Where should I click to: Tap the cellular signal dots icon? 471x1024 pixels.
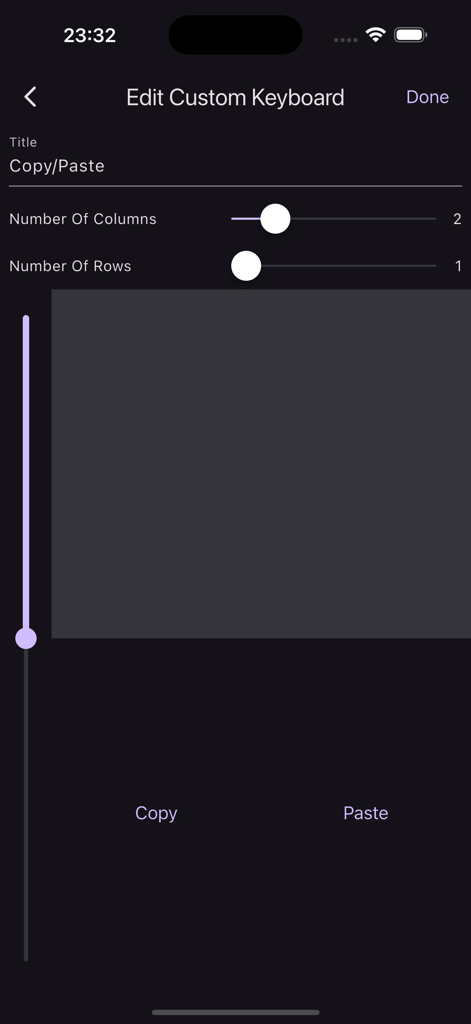[346, 40]
